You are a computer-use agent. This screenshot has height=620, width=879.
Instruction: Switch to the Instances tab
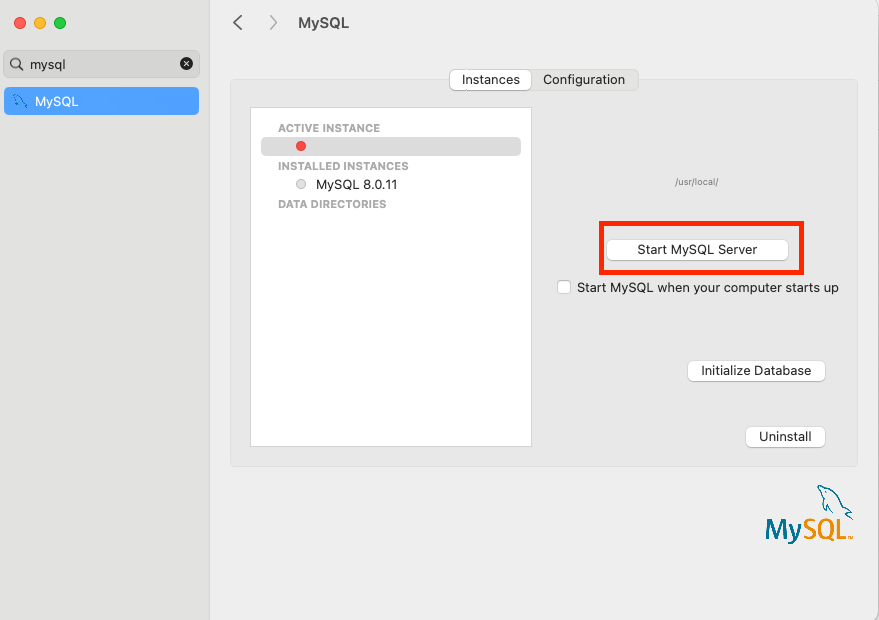(x=491, y=80)
